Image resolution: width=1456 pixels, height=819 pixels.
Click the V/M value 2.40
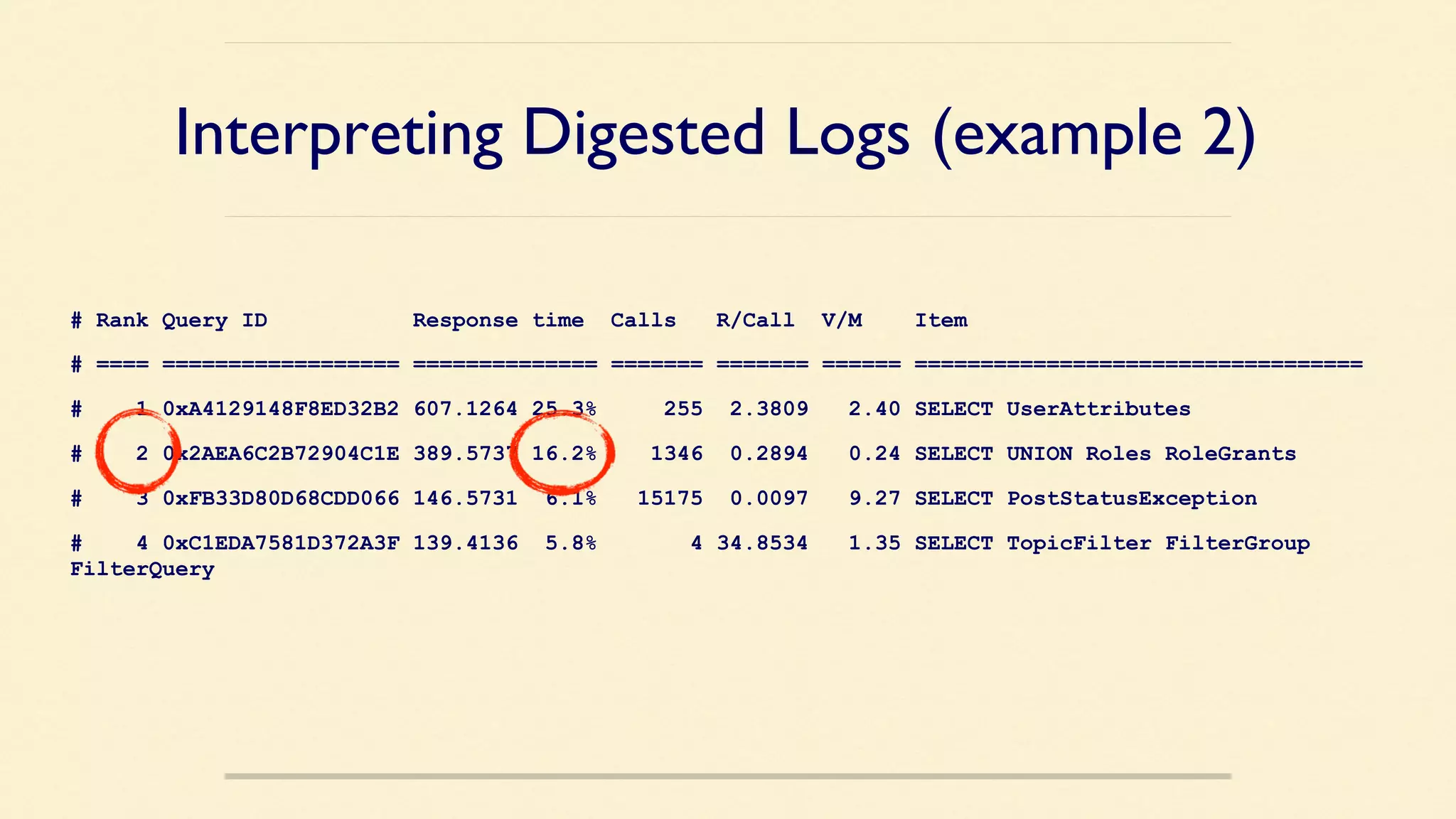click(x=874, y=409)
